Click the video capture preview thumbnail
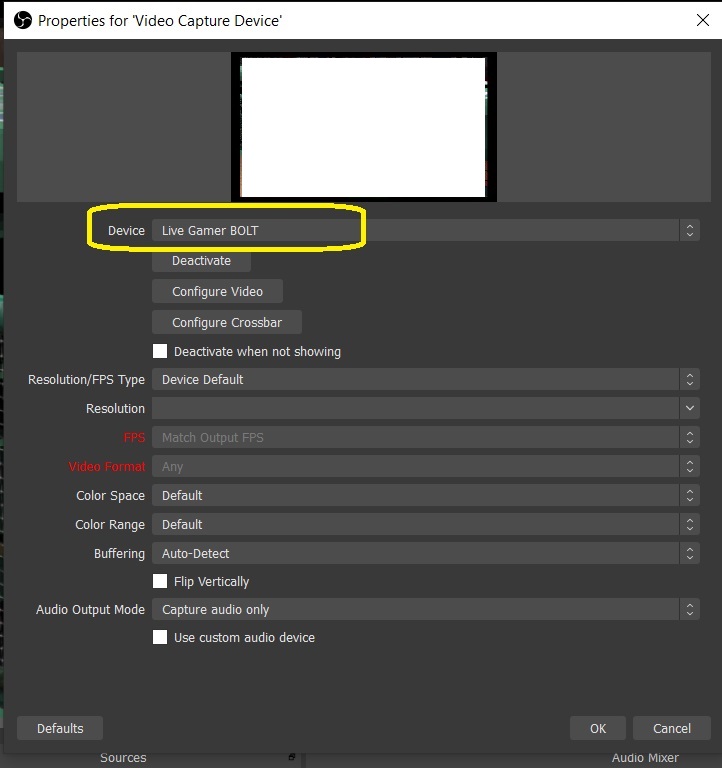This screenshot has height=768, width=722. click(x=363, y=127)
